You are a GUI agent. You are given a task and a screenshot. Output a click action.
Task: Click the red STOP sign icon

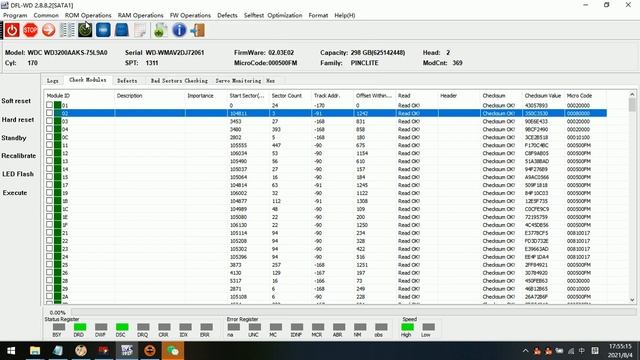(30, 30)
